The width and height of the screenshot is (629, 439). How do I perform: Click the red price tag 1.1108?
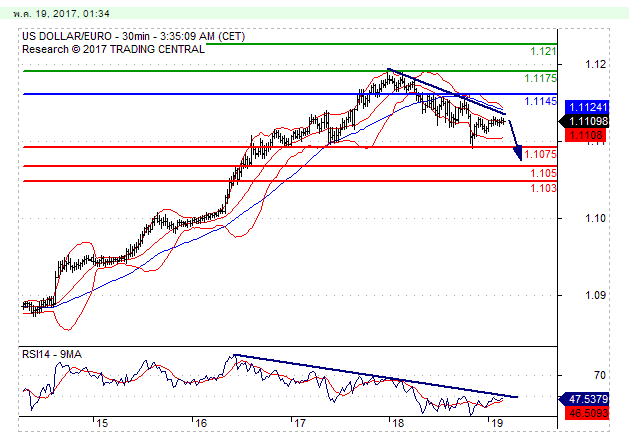[587, 135]
